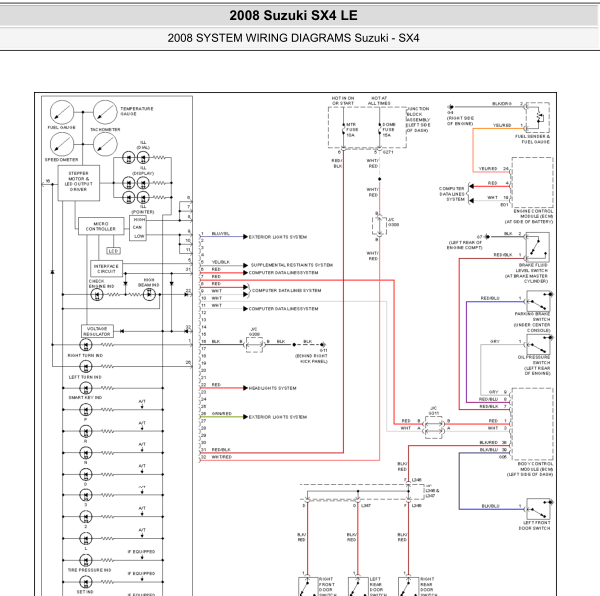Select the Stepper Motor & LED Output Driver box

coord(78,183)
